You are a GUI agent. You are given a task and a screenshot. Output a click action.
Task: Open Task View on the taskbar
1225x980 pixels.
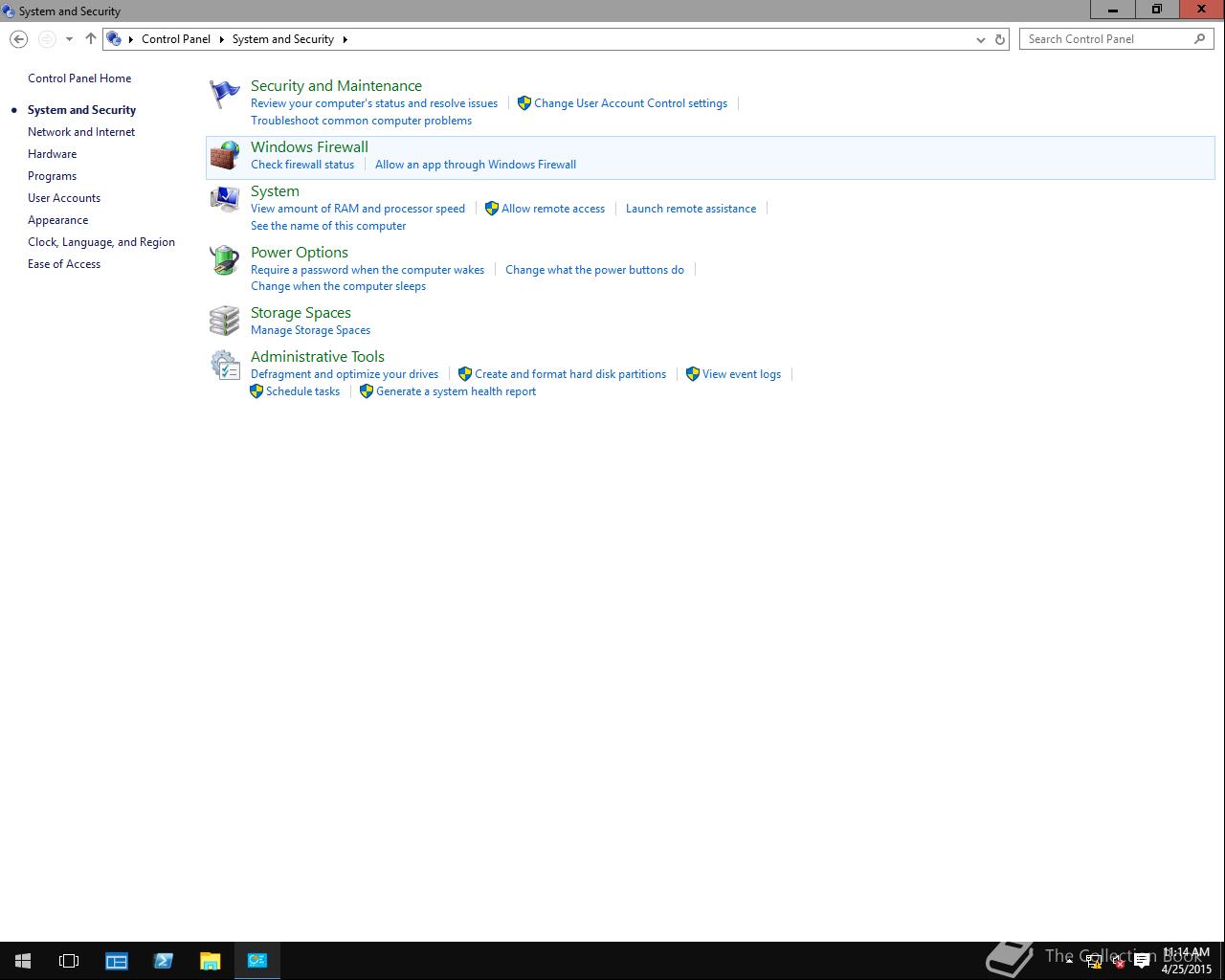point(69,961)
